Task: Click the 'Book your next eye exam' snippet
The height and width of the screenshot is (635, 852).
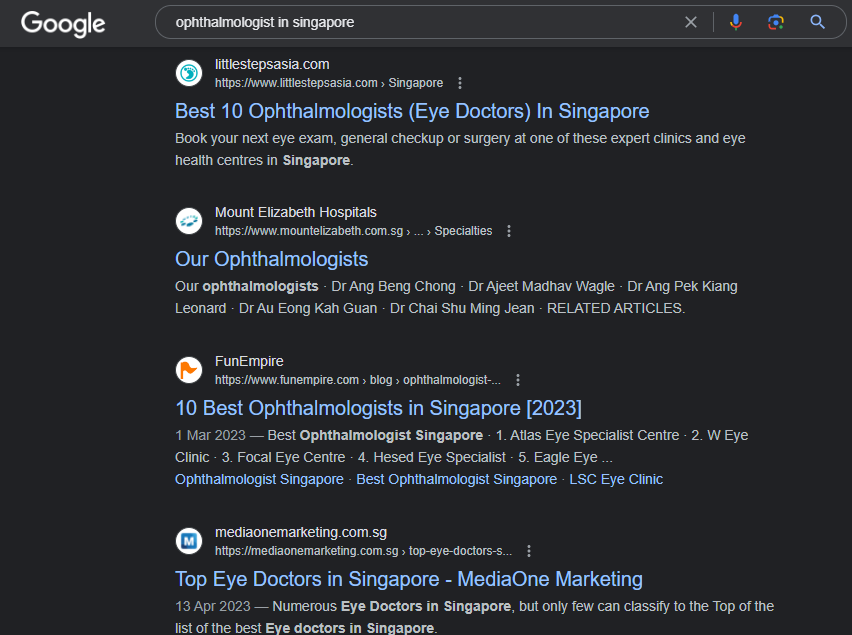Action: tap(460, 149)
